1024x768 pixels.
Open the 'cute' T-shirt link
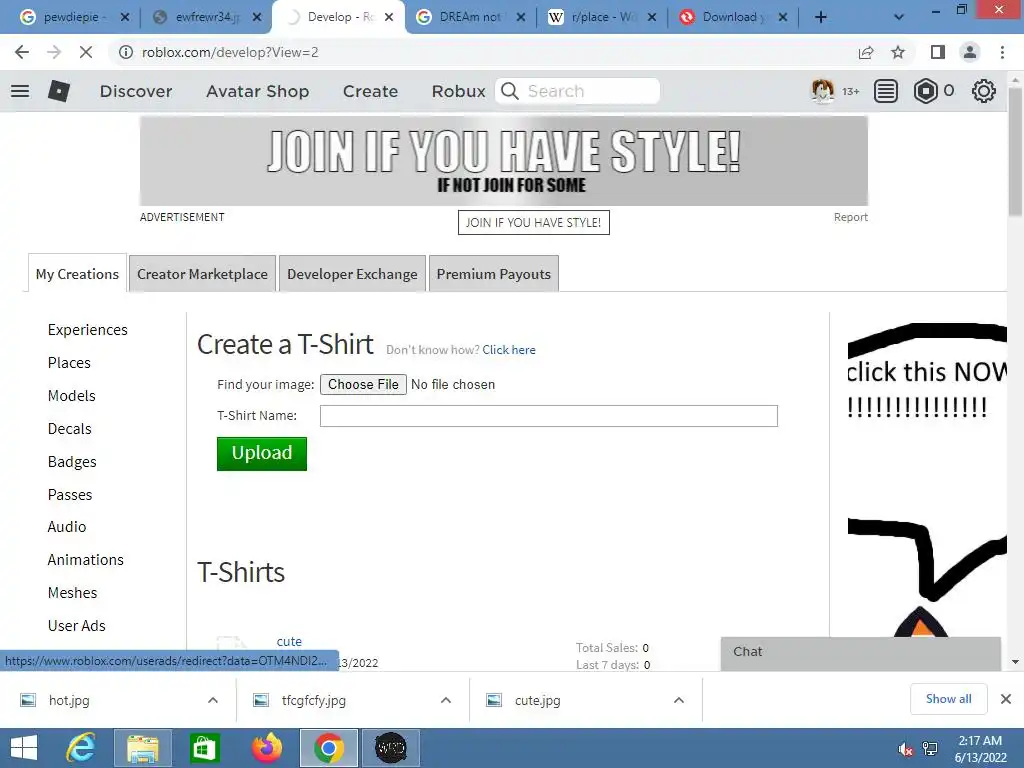(x=289, y=641)
